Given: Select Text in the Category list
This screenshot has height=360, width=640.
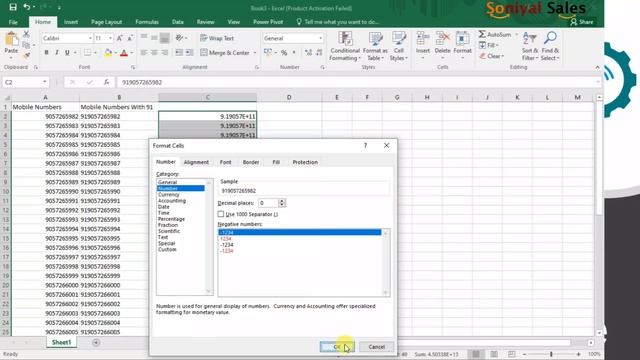Looking at the screenshot, I should 163,237.
